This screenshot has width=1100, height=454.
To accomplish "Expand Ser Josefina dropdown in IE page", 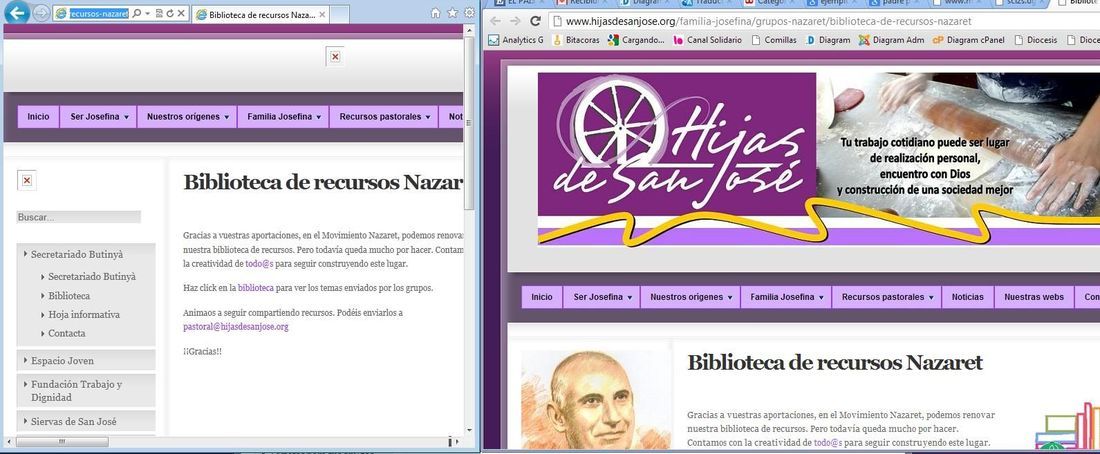I will pyautogui.click(x=99, y=116).
